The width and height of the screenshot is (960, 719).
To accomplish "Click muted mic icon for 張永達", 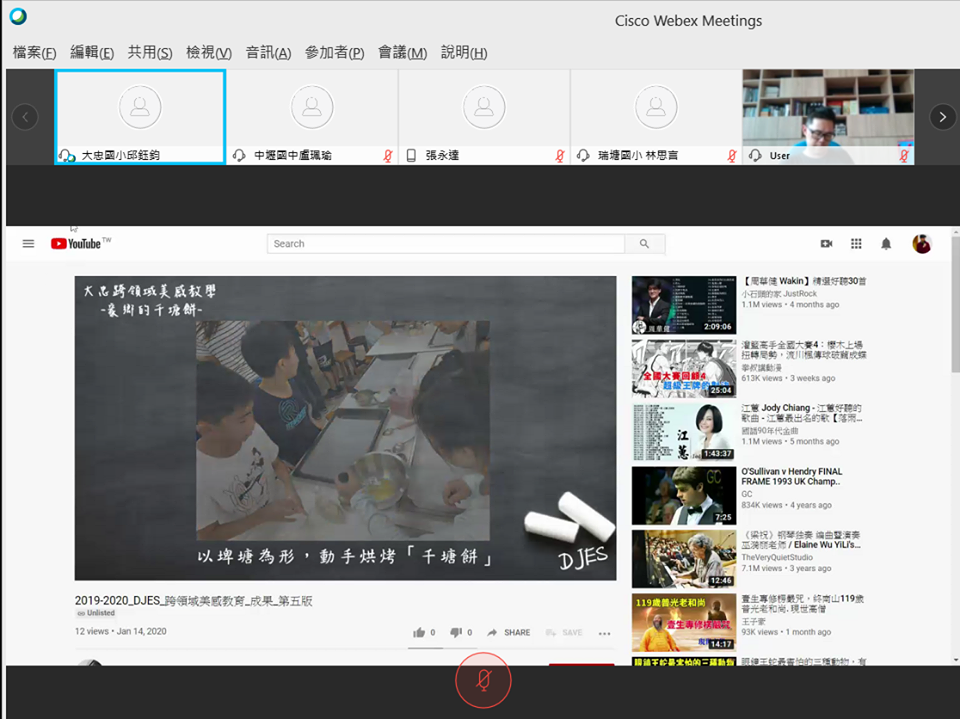I will [x=560, y=156].
